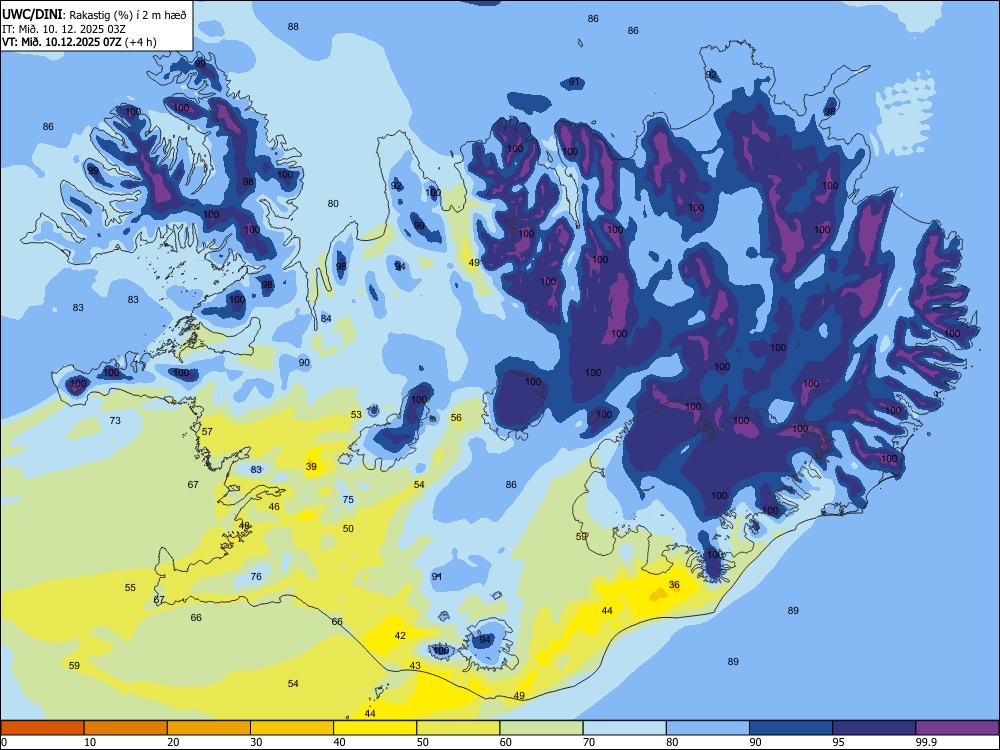1000x750 pixels.
Task: Select the '70' legend tick label
Action: [589, 742]
